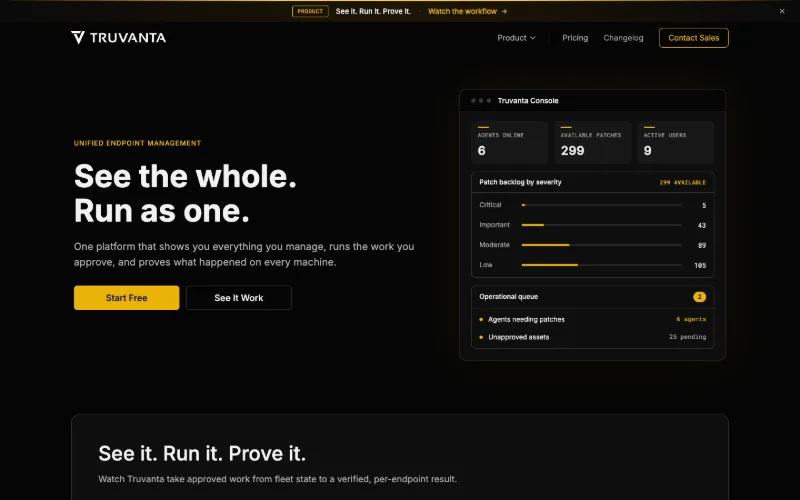The image size is (800, 500).
Task: Click the See It Work button
Action: point(239,297)
